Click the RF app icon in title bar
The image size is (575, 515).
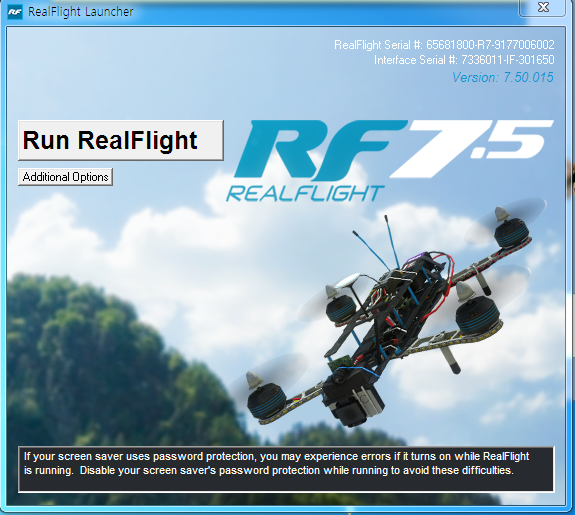[15, 12]
